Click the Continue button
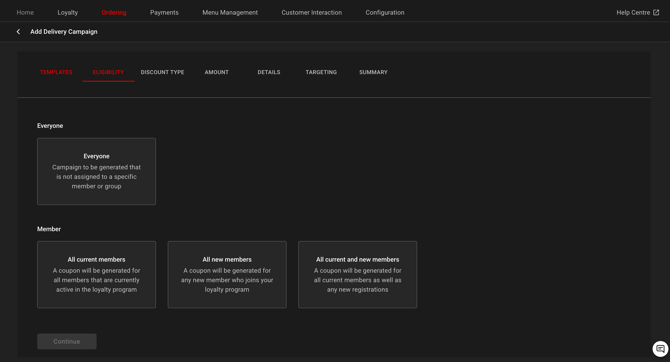Screen dimensions: 670x362 click(x=67, y=341)
